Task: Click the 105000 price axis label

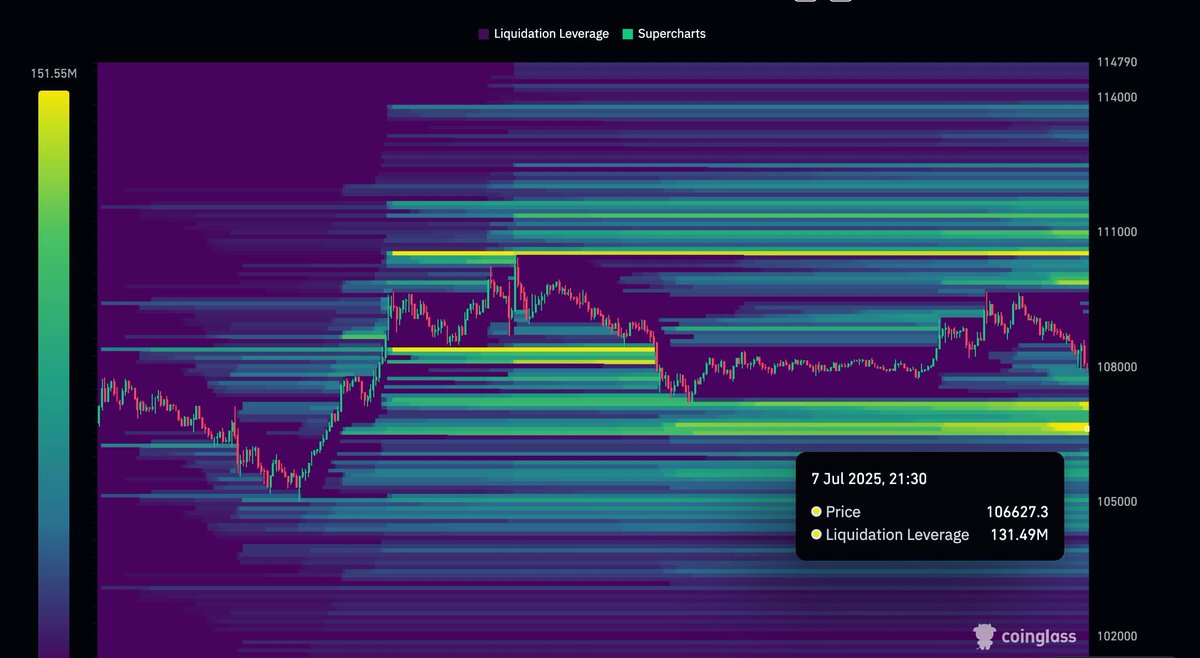Action: point(1117,502)
